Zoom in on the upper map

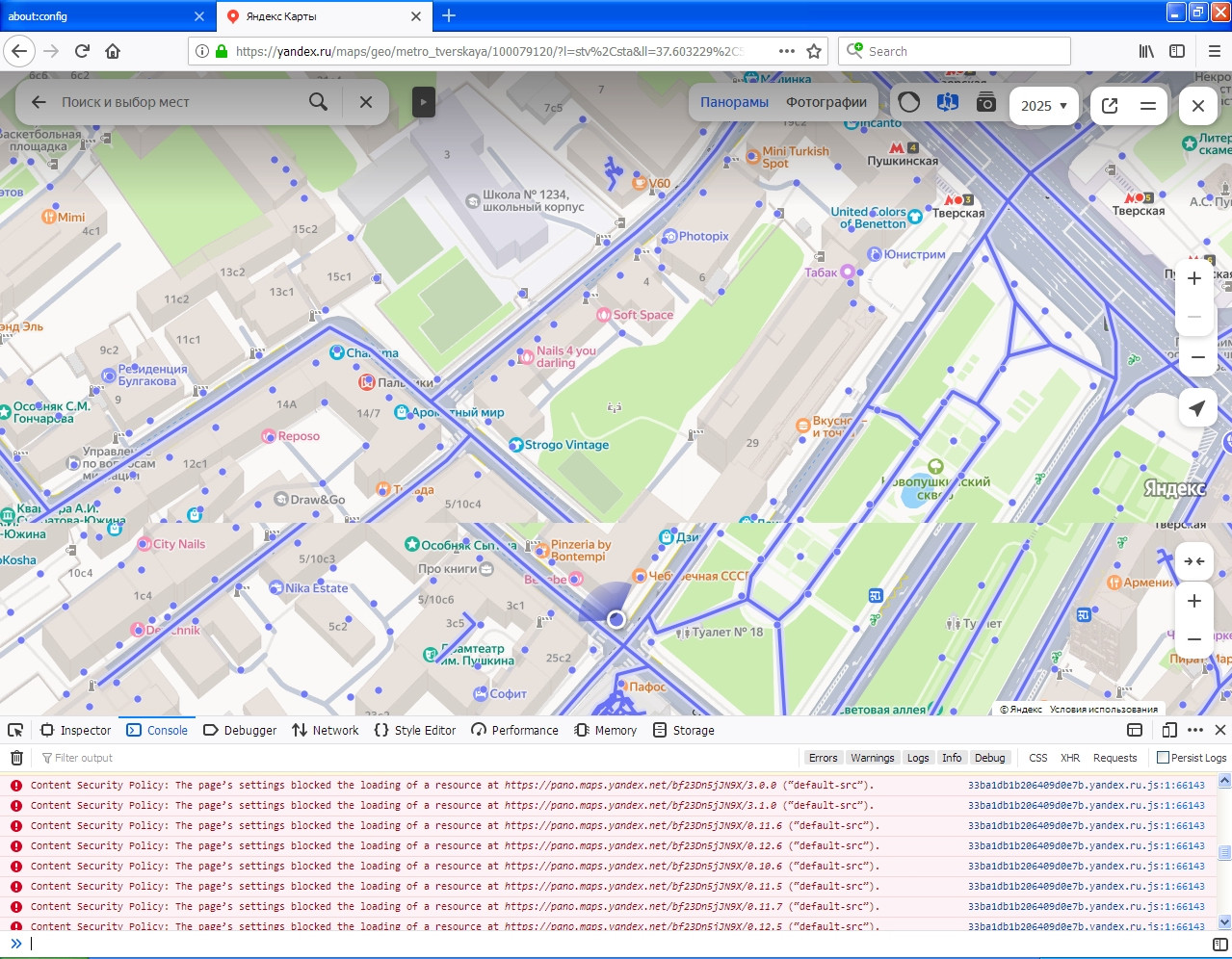tap(1194, 278)
